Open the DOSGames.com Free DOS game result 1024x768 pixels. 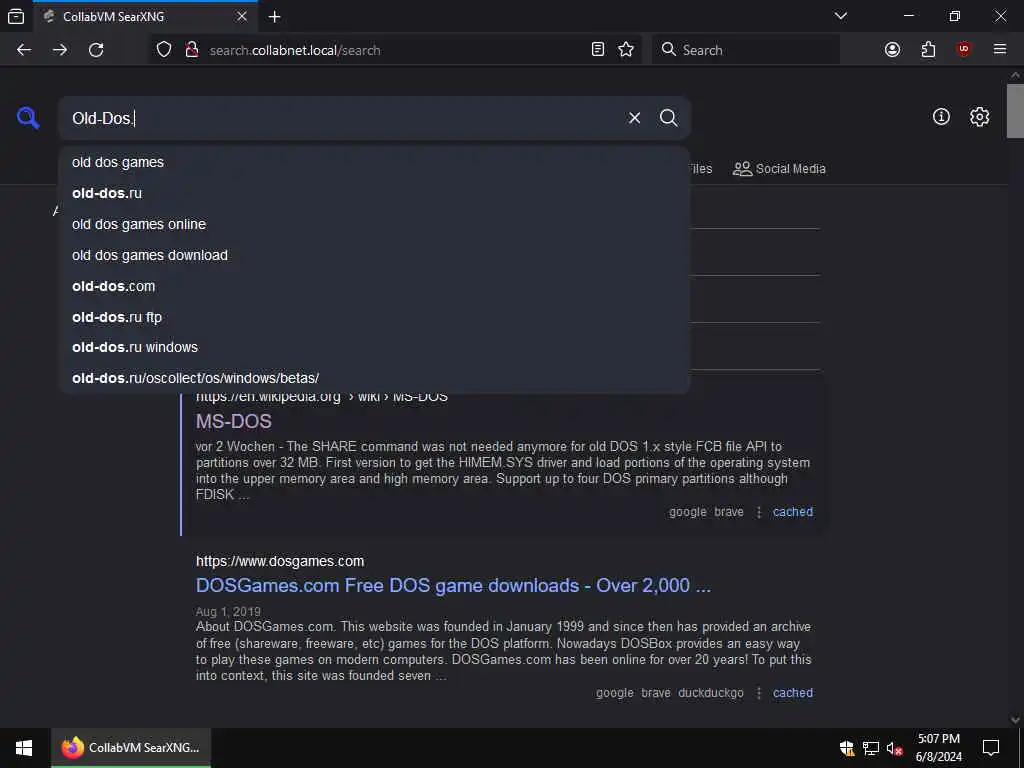pos(453,585)
